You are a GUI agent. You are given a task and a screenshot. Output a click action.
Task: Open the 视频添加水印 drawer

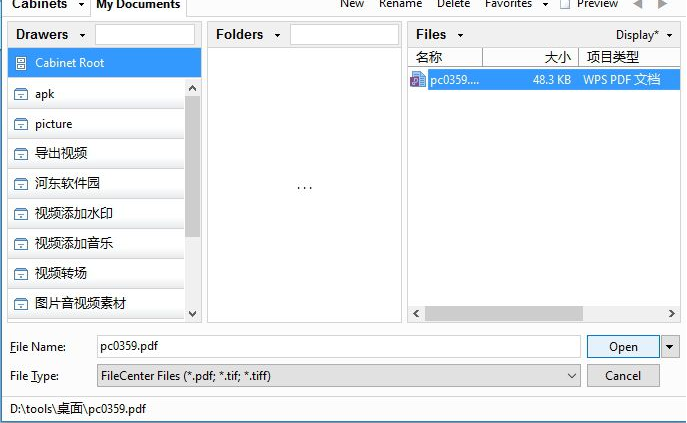[x=96, y=213]
